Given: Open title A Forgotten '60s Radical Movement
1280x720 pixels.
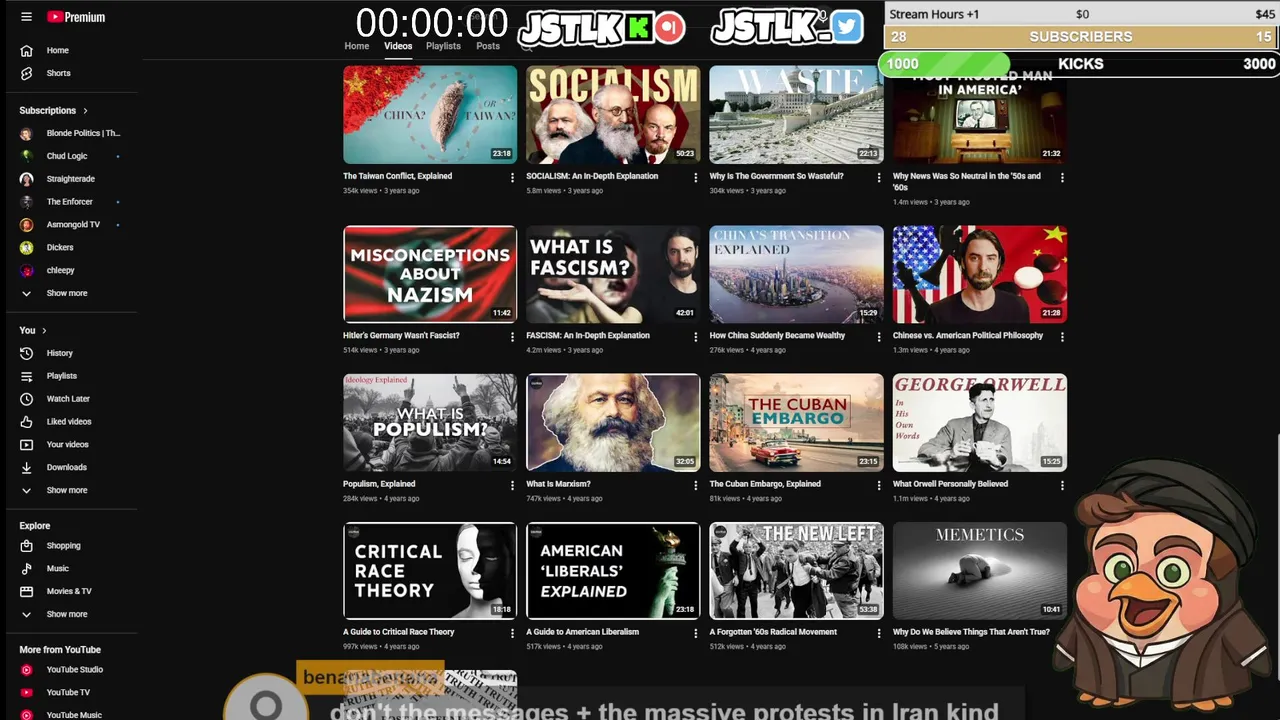Looking at the screenshot, I should 773,632.
